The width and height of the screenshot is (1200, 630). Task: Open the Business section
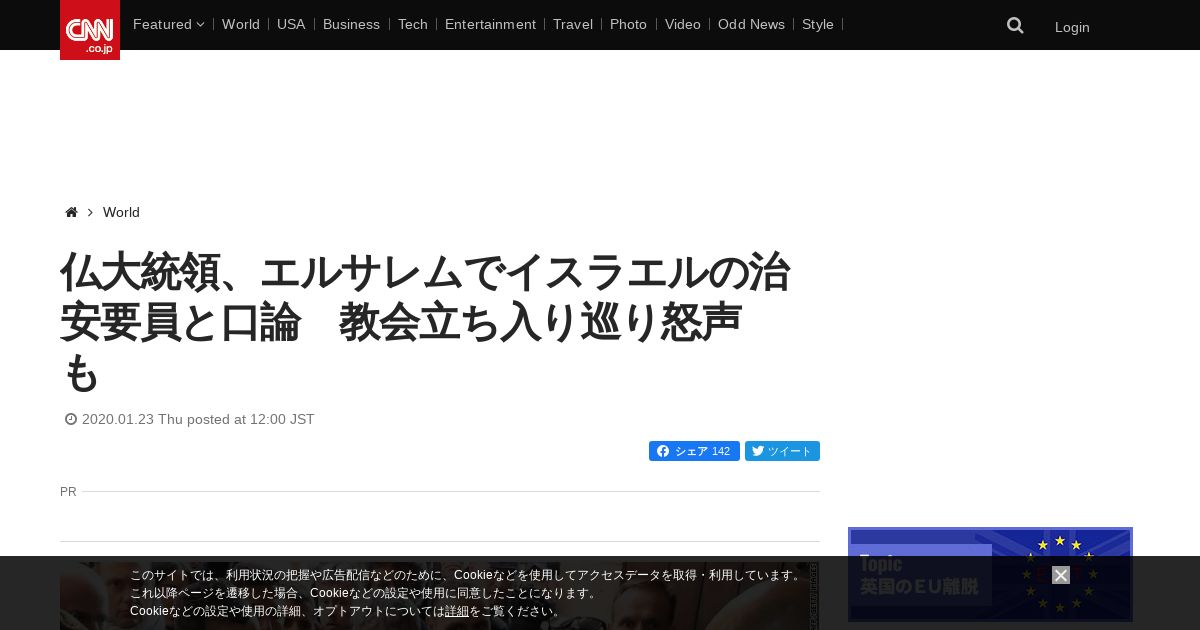click(x=351, y=24)
